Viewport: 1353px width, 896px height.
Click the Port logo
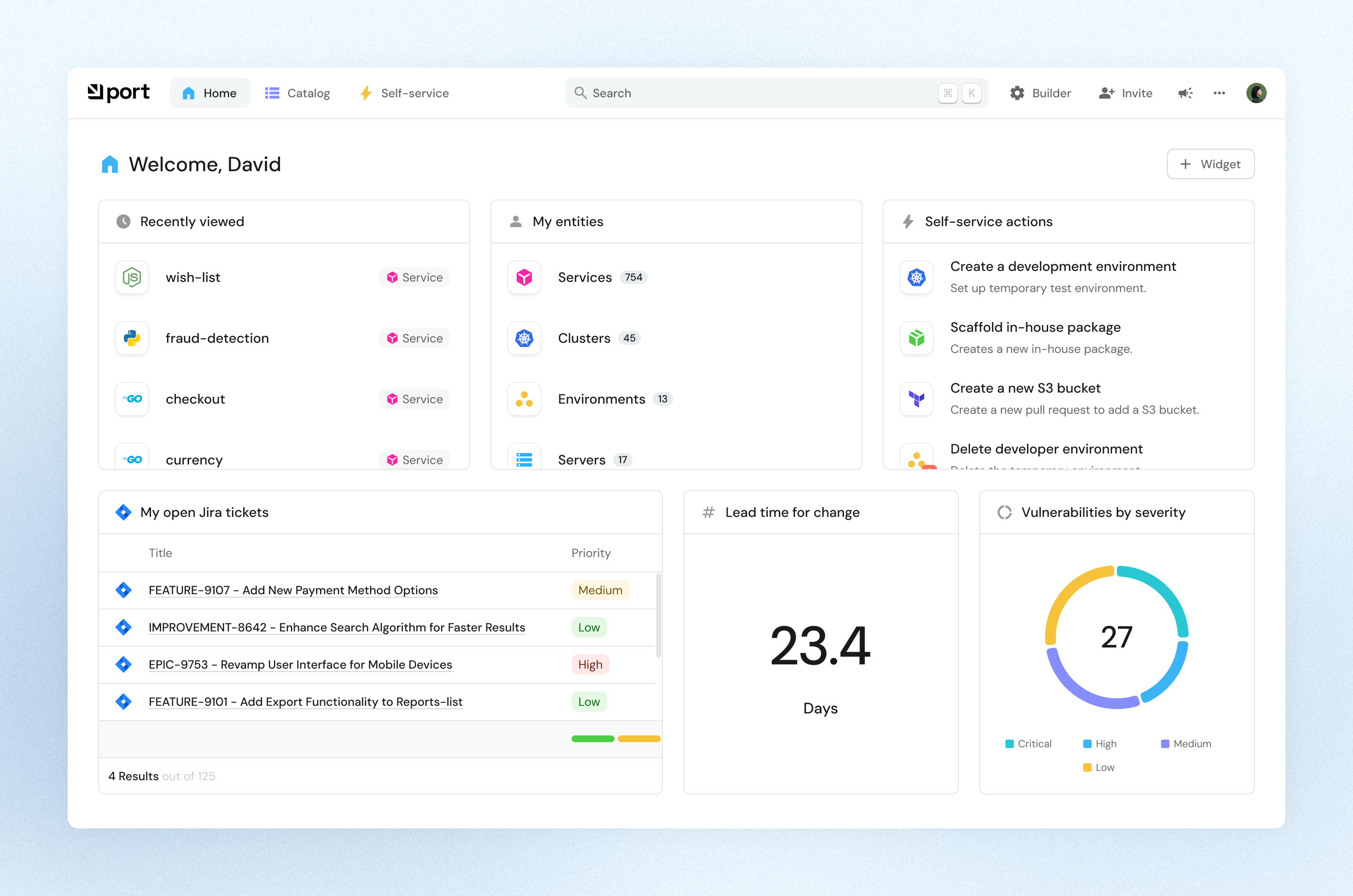click(118, 93)
